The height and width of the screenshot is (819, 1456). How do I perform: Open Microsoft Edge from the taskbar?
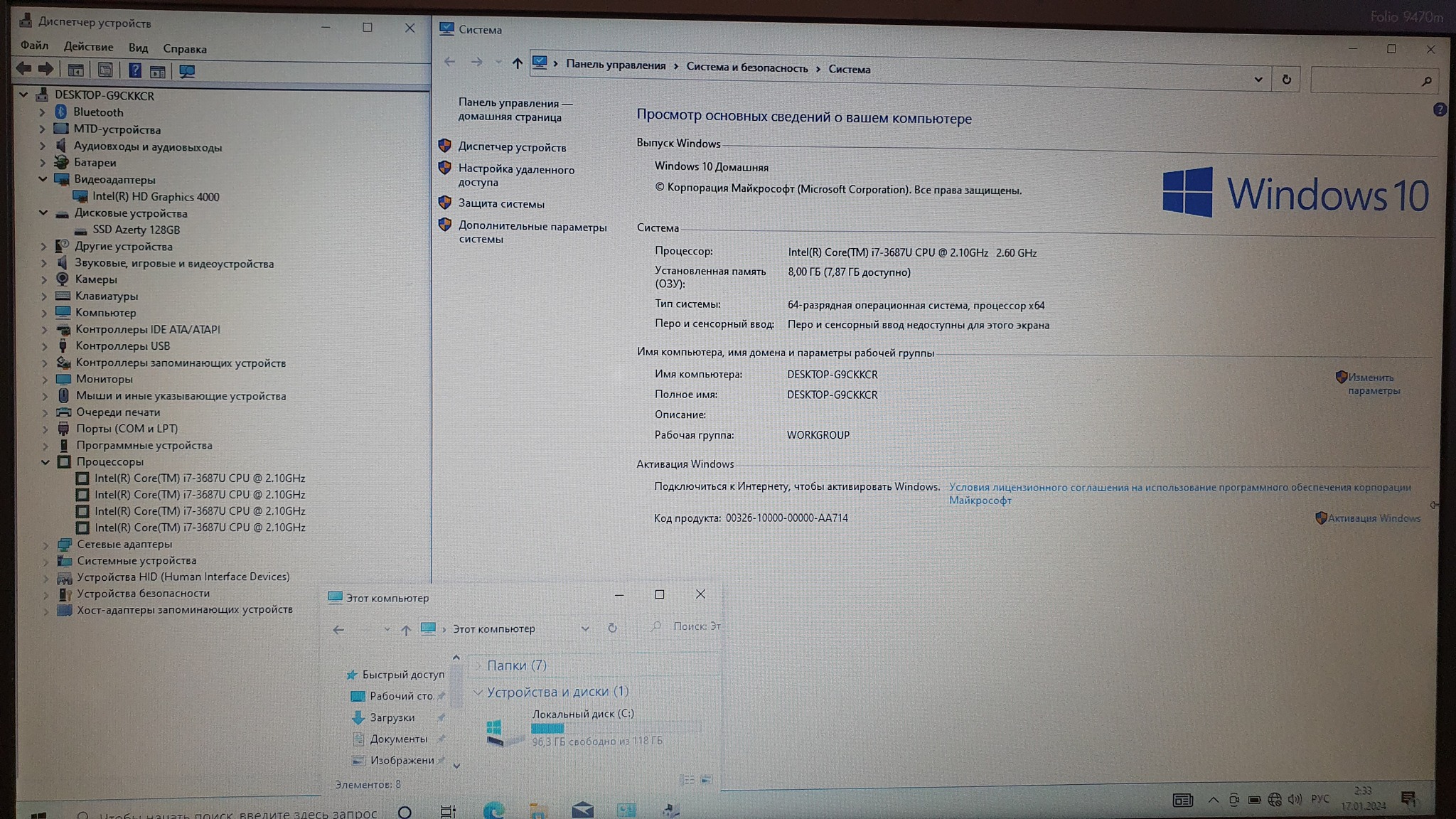click(x=493, y=810)
